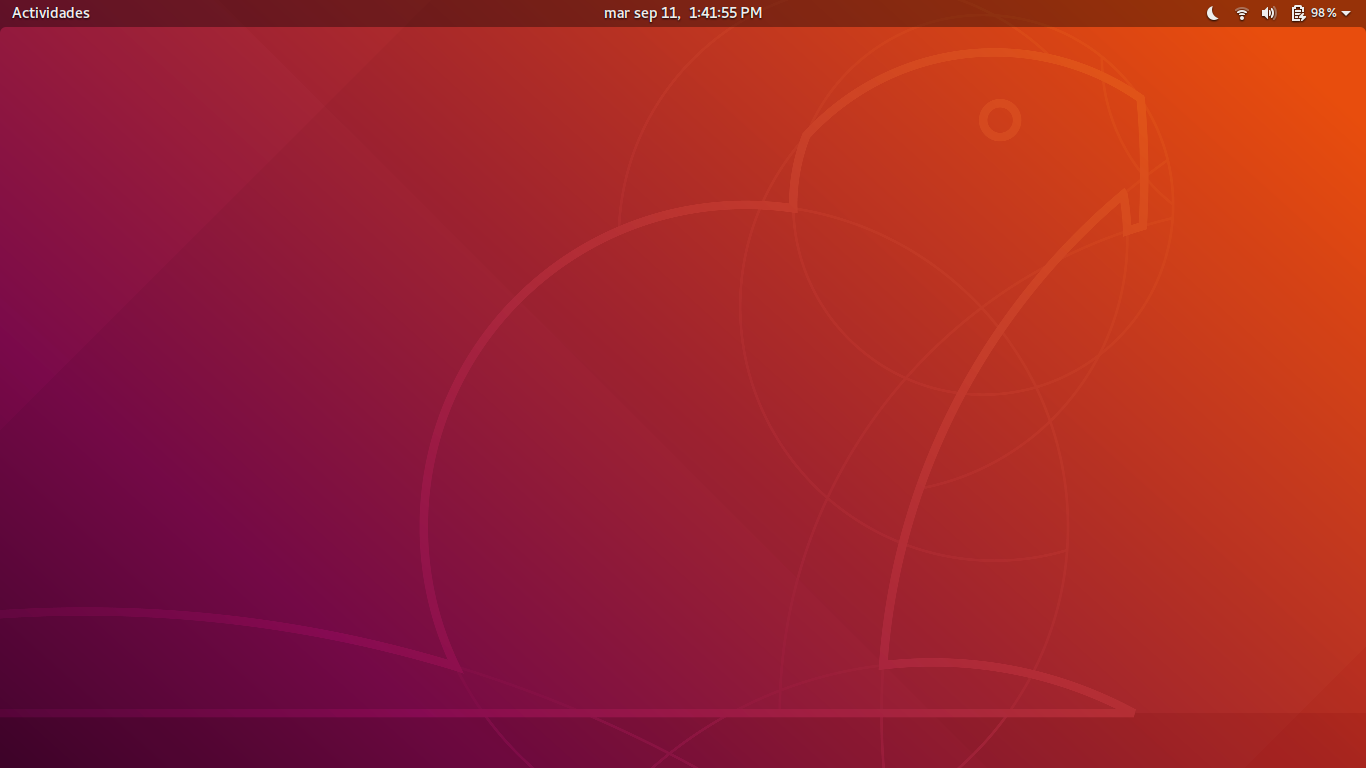Expand the system menu arrow
Viewport: 1366px width, 768px height.
[x=1346, y=13]
